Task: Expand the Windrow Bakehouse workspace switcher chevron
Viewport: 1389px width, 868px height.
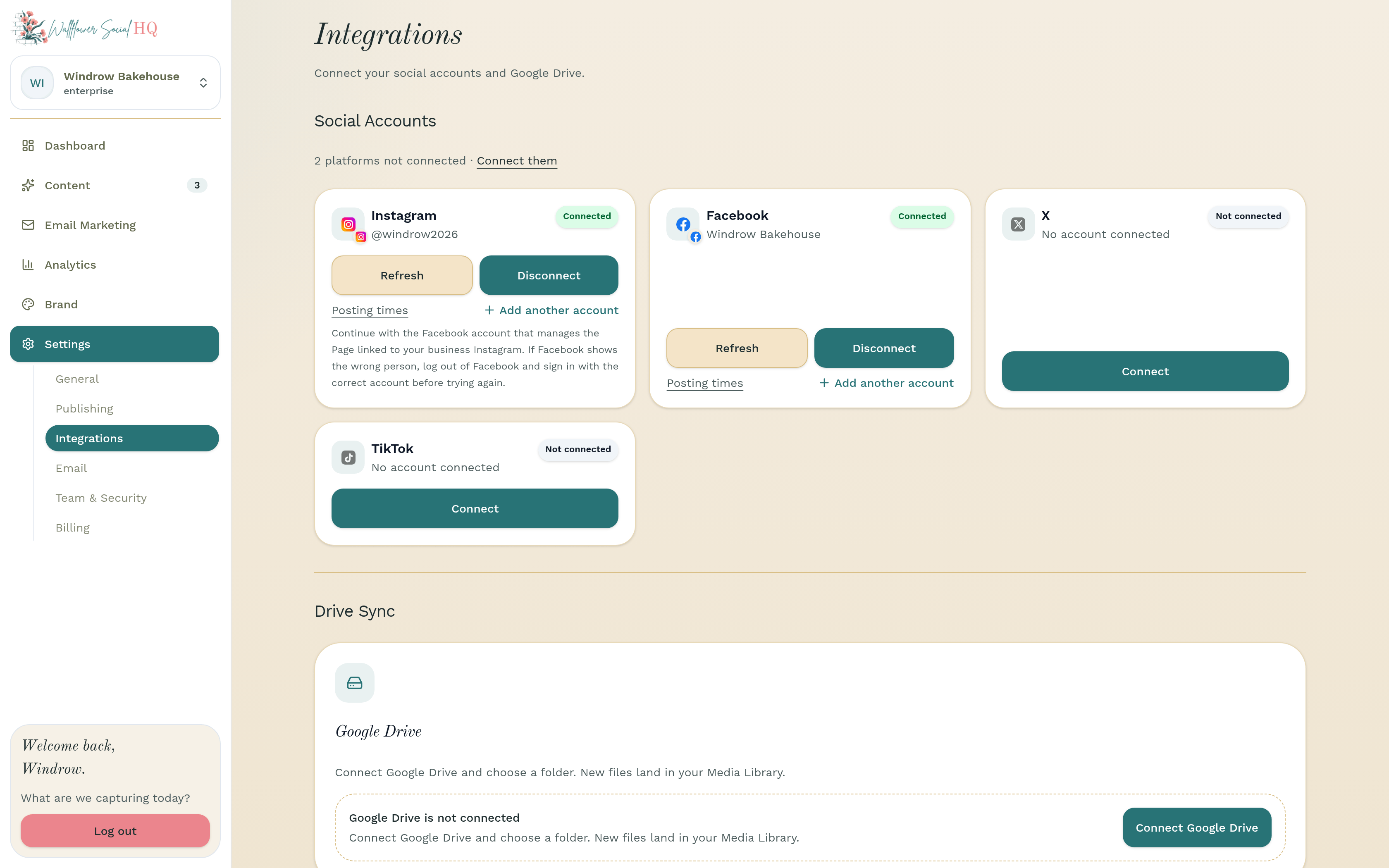Action: point(203,83)
